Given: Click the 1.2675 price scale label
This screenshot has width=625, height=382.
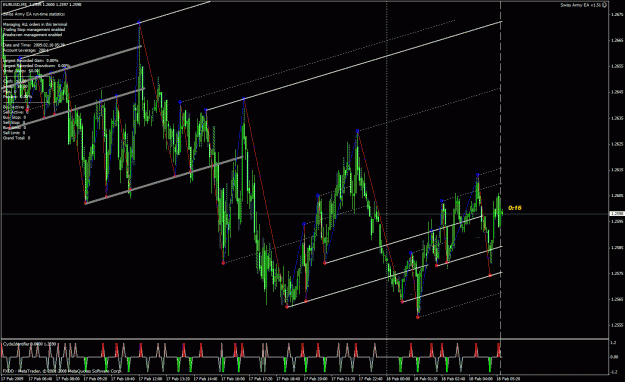Looking at the screenshot, I should pos(617,14).
